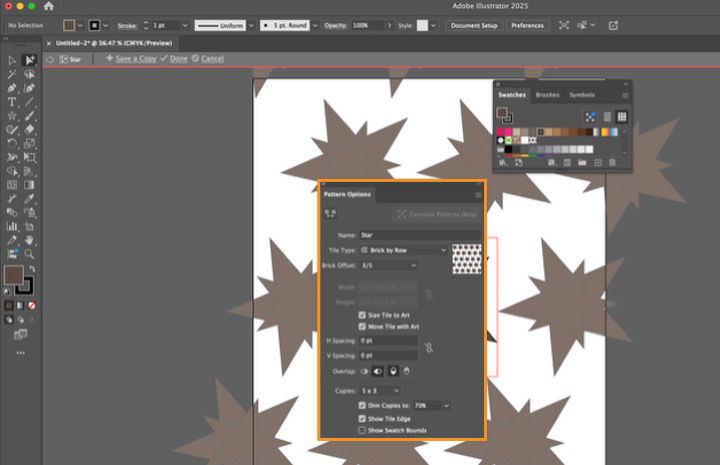Select the Eyedropper tool

[x=29, y=198]
